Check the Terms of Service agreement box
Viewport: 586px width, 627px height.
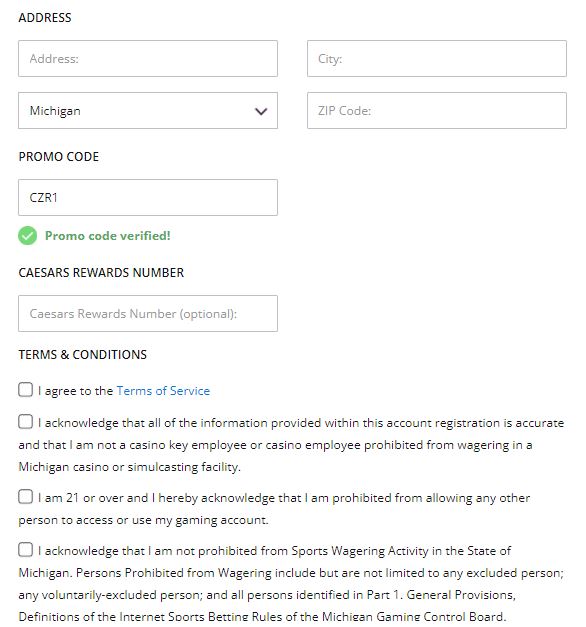click(x=25, y=389)
